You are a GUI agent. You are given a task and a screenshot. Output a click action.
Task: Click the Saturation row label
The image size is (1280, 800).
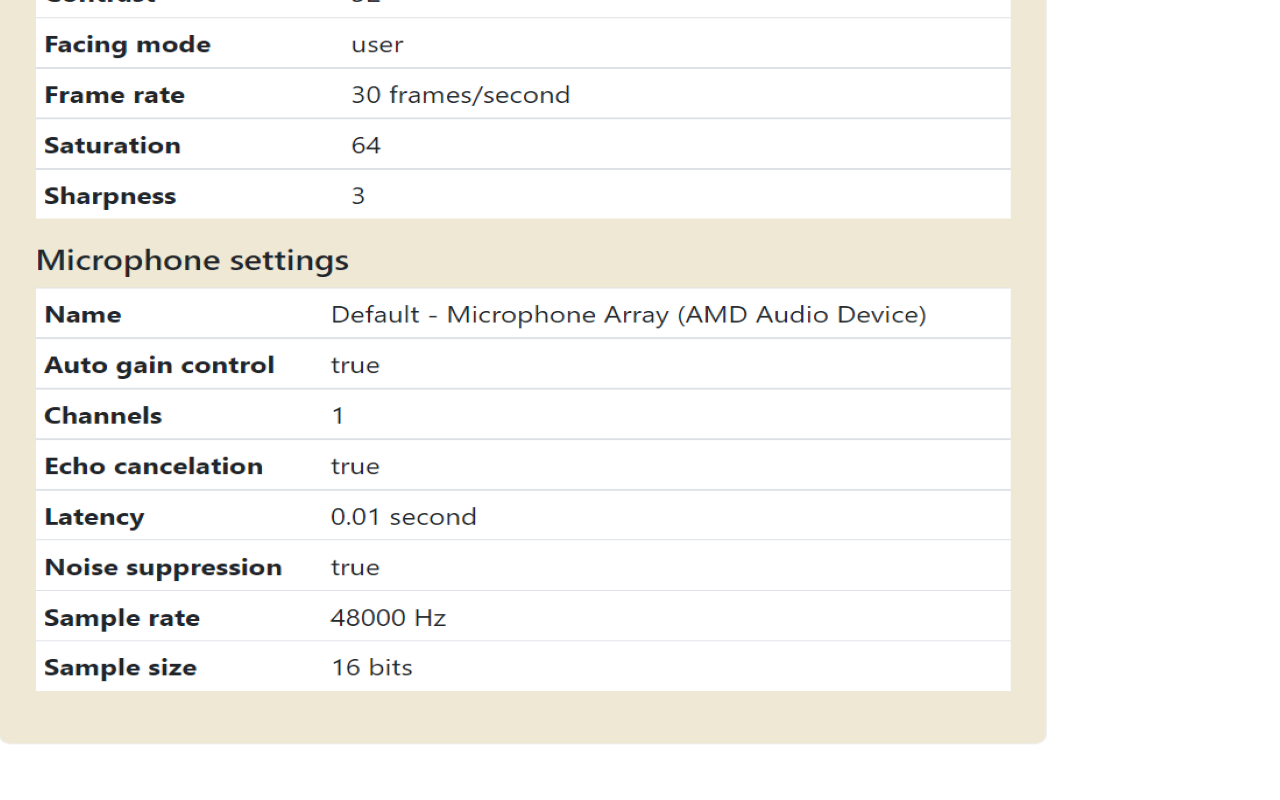pos(112,145)
